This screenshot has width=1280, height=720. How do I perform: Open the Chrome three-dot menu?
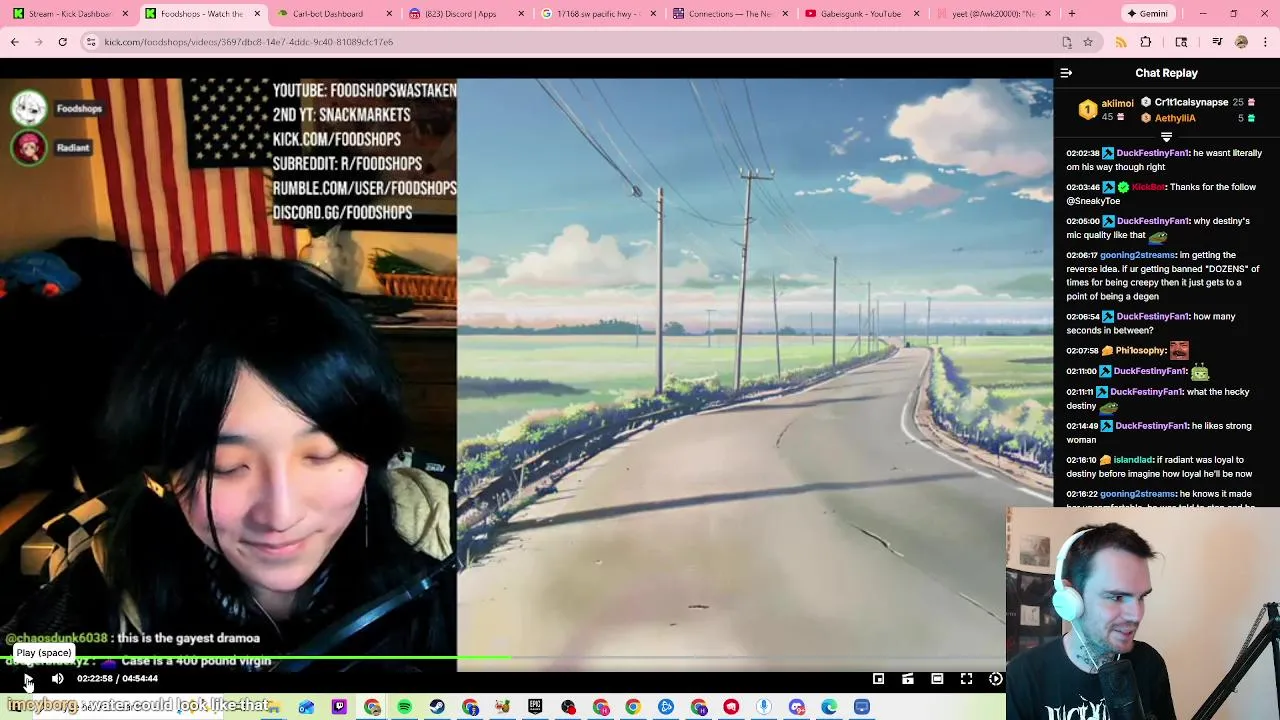pyautogui.click(x=1265, y=42)
